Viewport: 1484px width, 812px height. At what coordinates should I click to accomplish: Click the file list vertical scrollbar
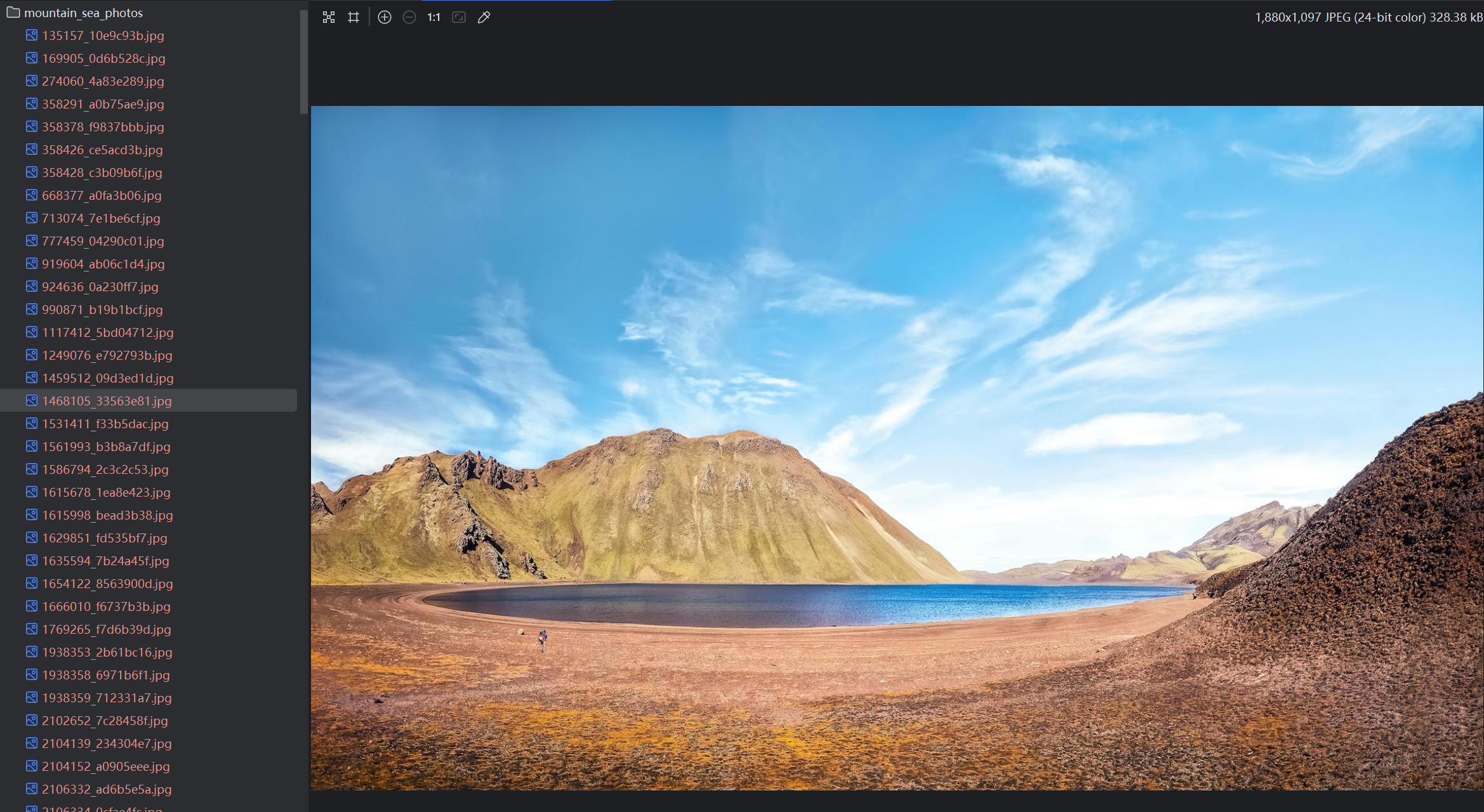(303, 62)
